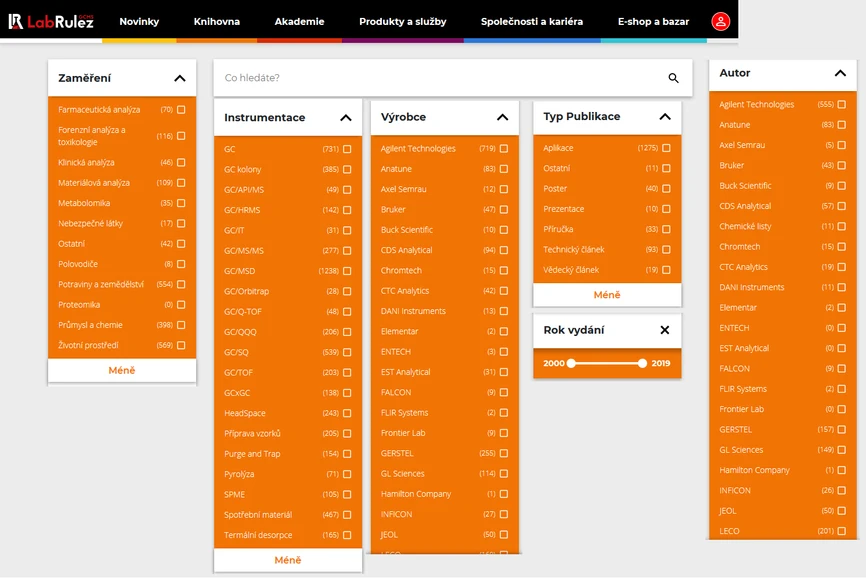Viewport: 866px width, 578px height.
Task: Click the 2000 year slider handle
Action: click(x=571, y=363)
